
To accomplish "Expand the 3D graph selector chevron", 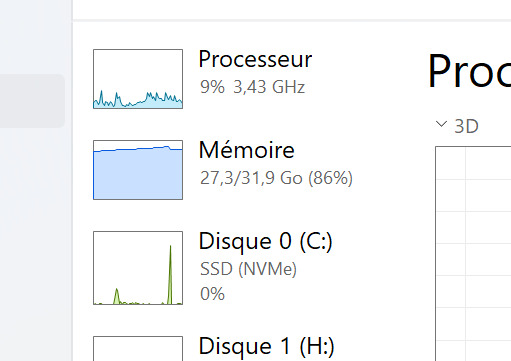I will [441, 124].
